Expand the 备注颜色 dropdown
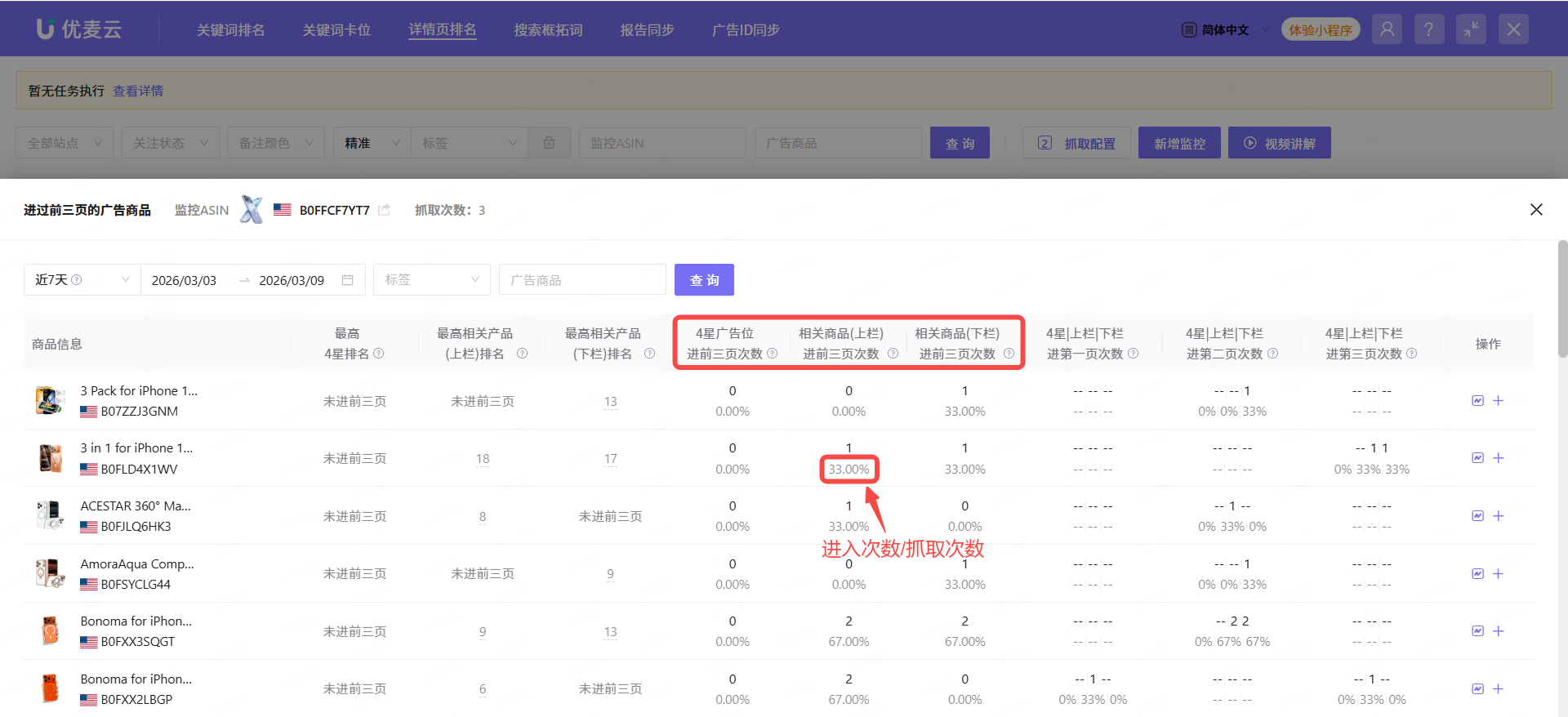Viewport: 1568px width, 717px height. tap(276, 143)
